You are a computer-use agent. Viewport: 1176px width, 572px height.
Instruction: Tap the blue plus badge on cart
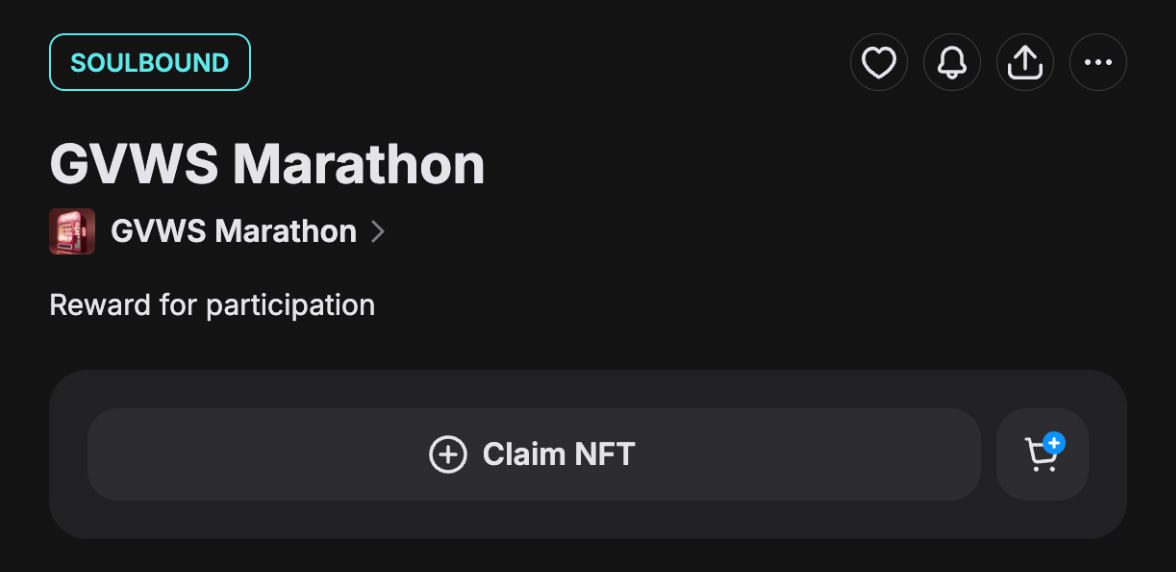(x=1054, y=443)
